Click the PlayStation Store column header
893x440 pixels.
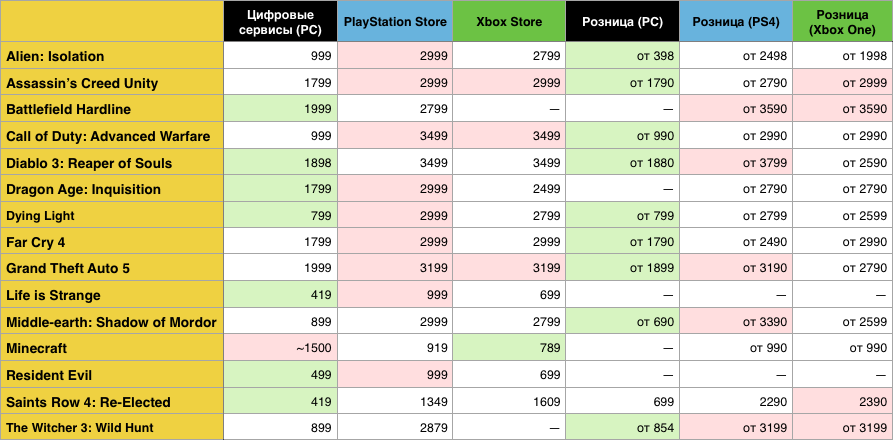point(393,21)
